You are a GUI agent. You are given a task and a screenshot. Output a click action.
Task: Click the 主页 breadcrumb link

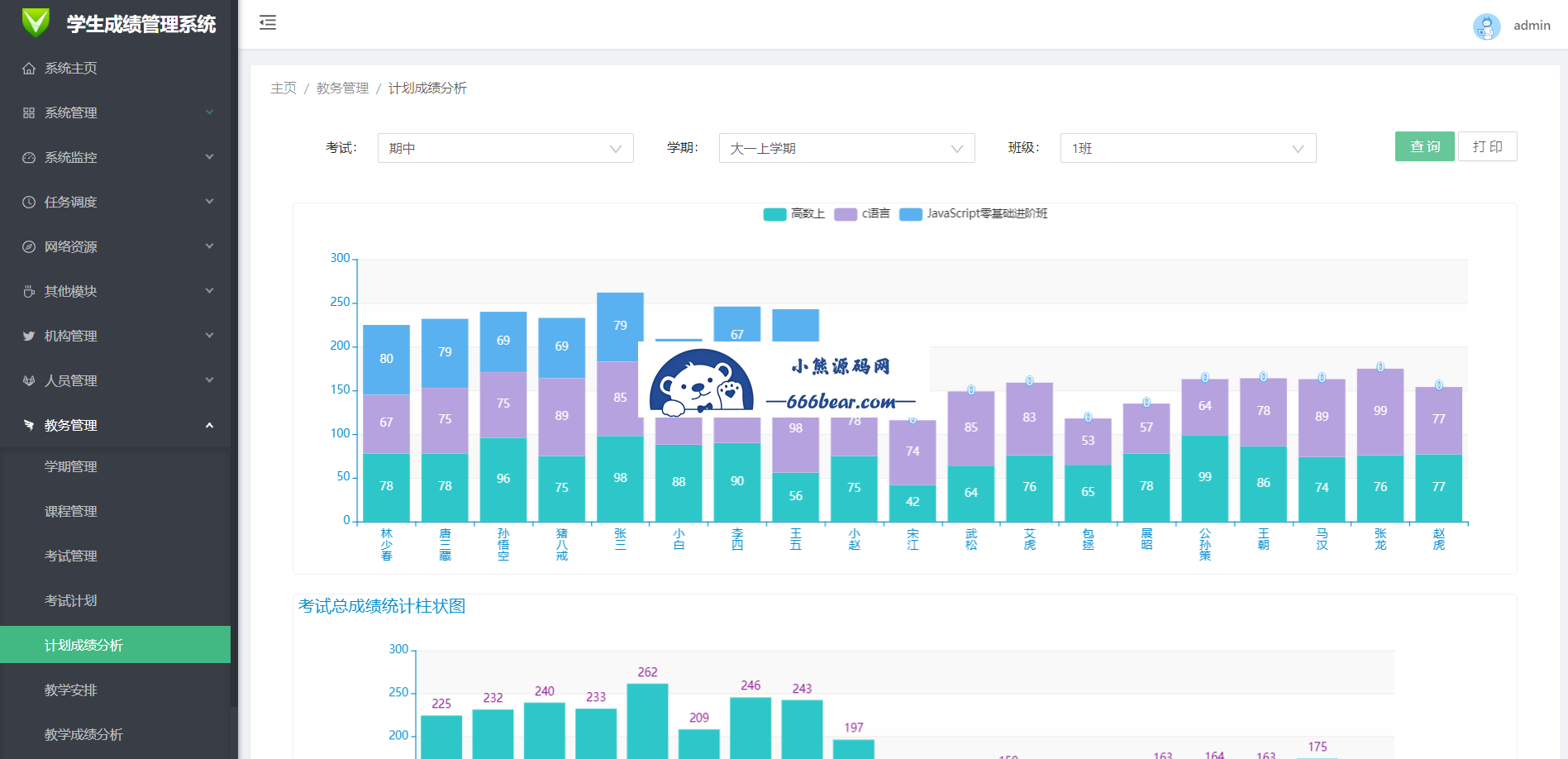[x=284, y=88]
